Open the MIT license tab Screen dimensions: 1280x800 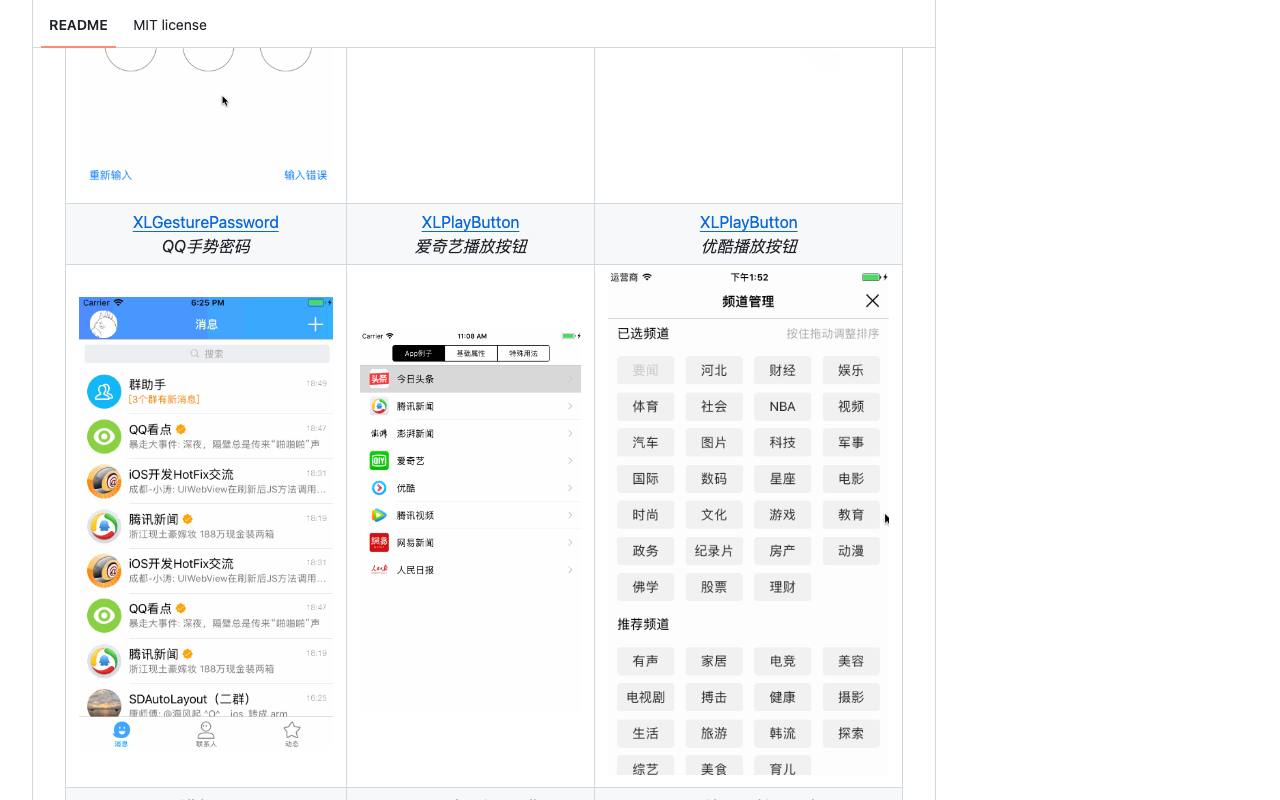170,25
